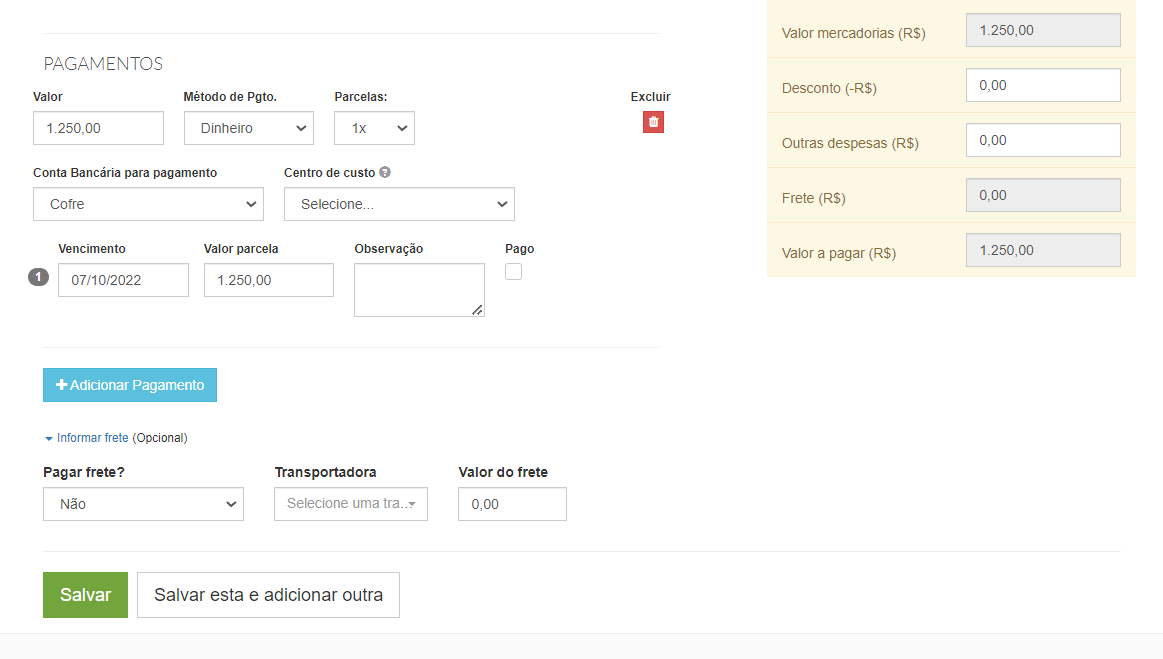Screen dimensions: 1163x659
Task: Collapse the Informar frete section
Action: coord(92,438)
